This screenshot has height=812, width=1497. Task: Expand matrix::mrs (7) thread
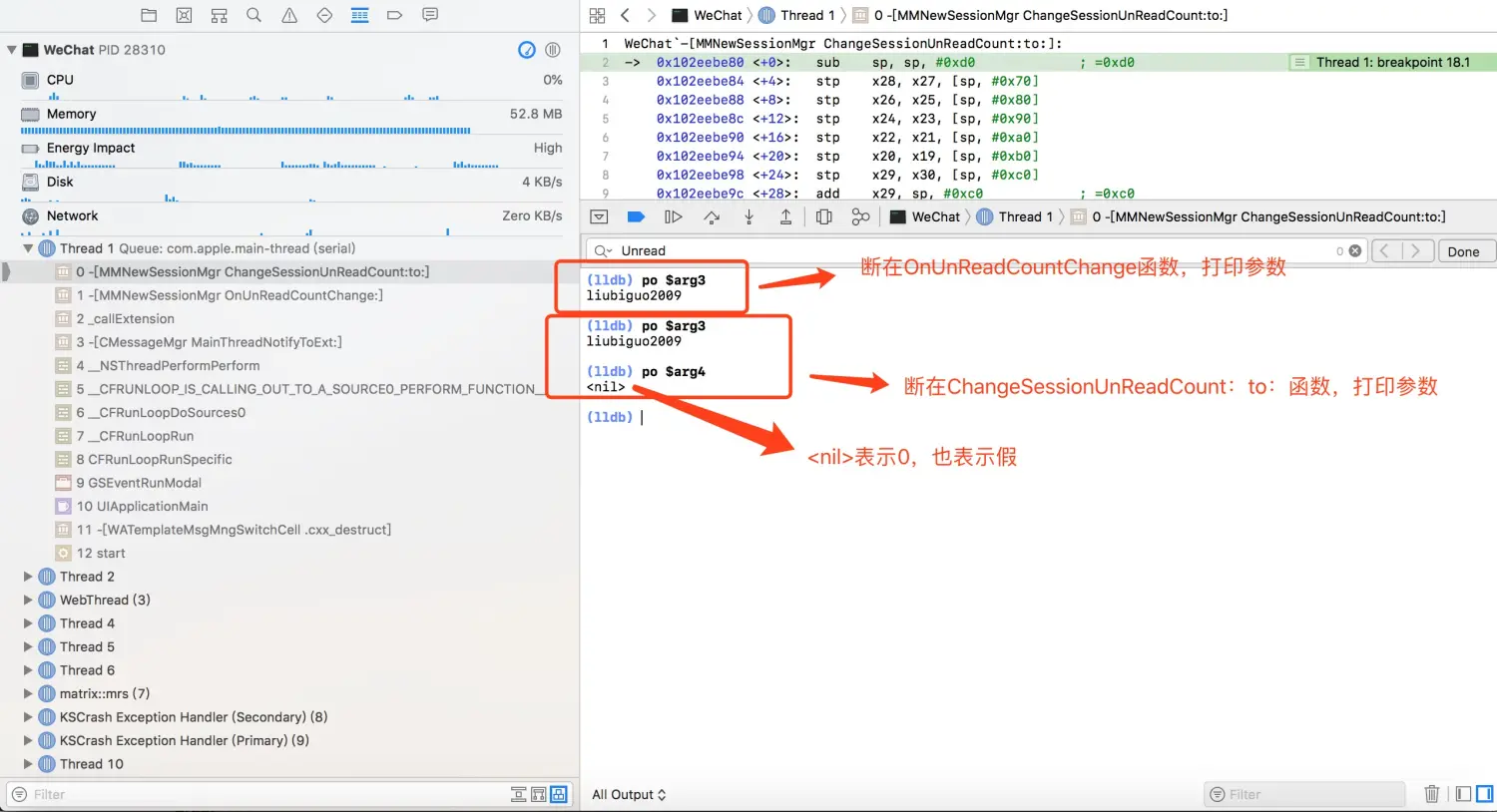point(28,693)
